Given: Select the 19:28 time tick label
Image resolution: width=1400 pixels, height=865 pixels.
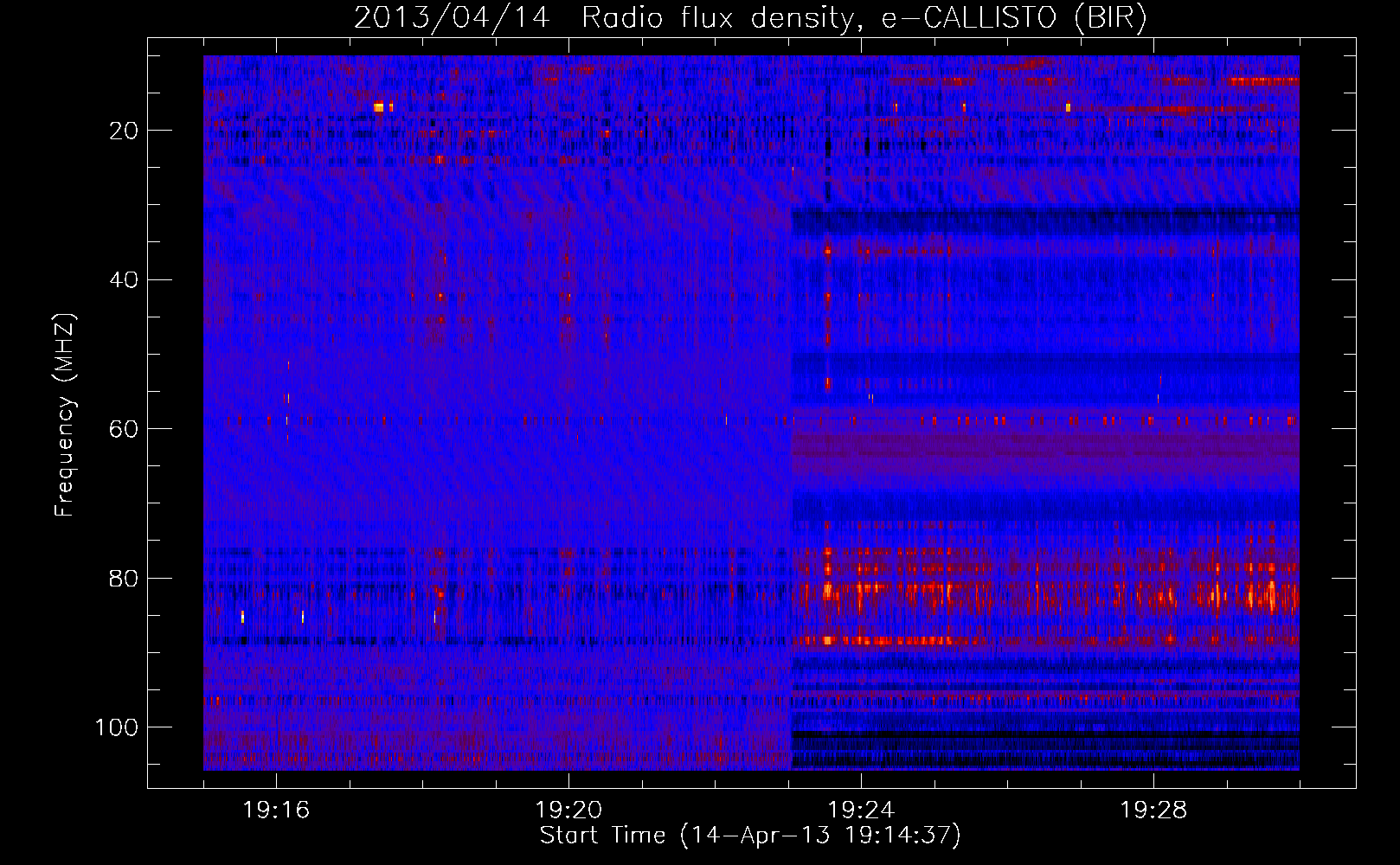Looking at the screenshot, I should coord(1153,811).
